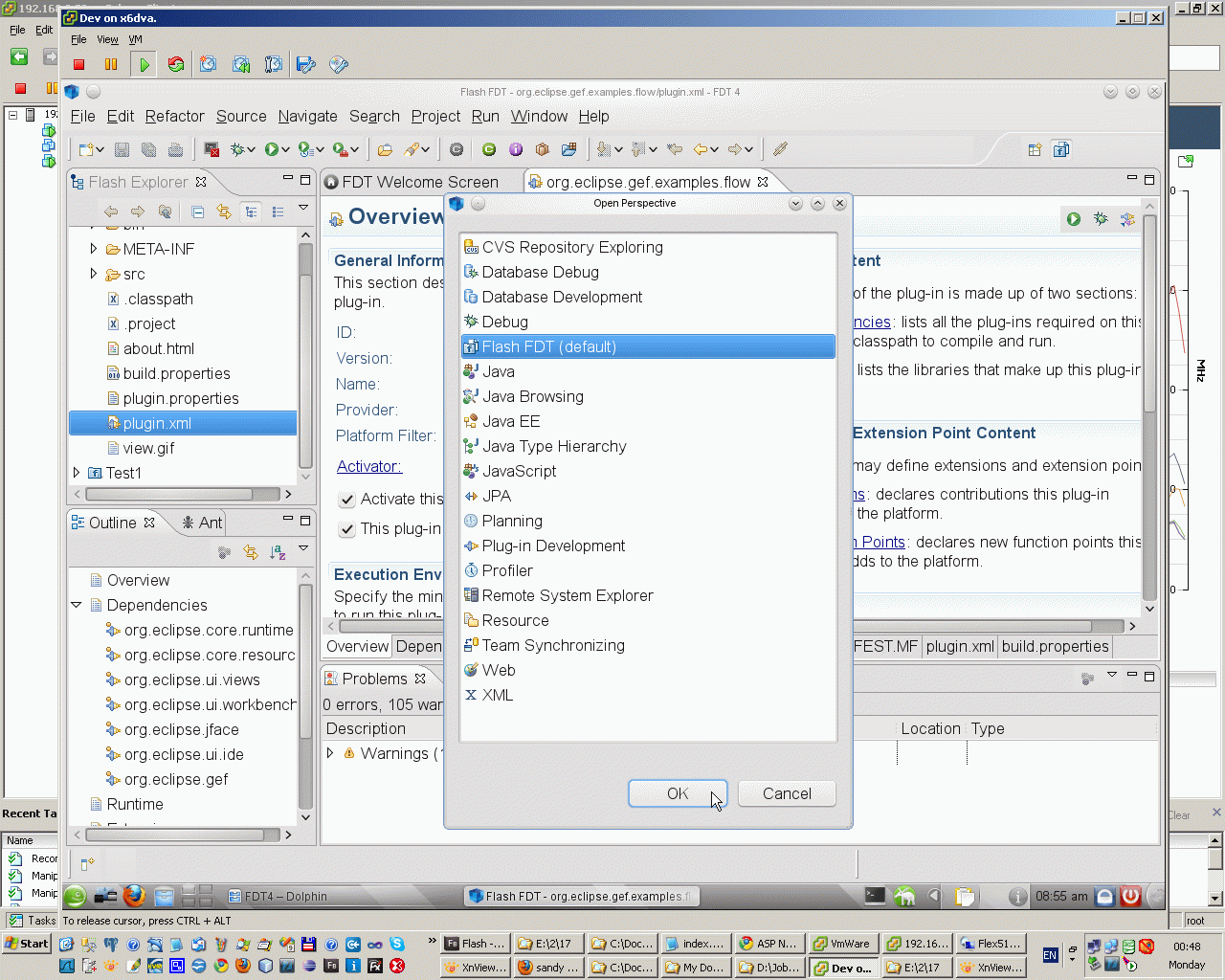Open the Outline view menu arrow
The height and width of the screenshot is (980, 1225).
tap(303, 548)
